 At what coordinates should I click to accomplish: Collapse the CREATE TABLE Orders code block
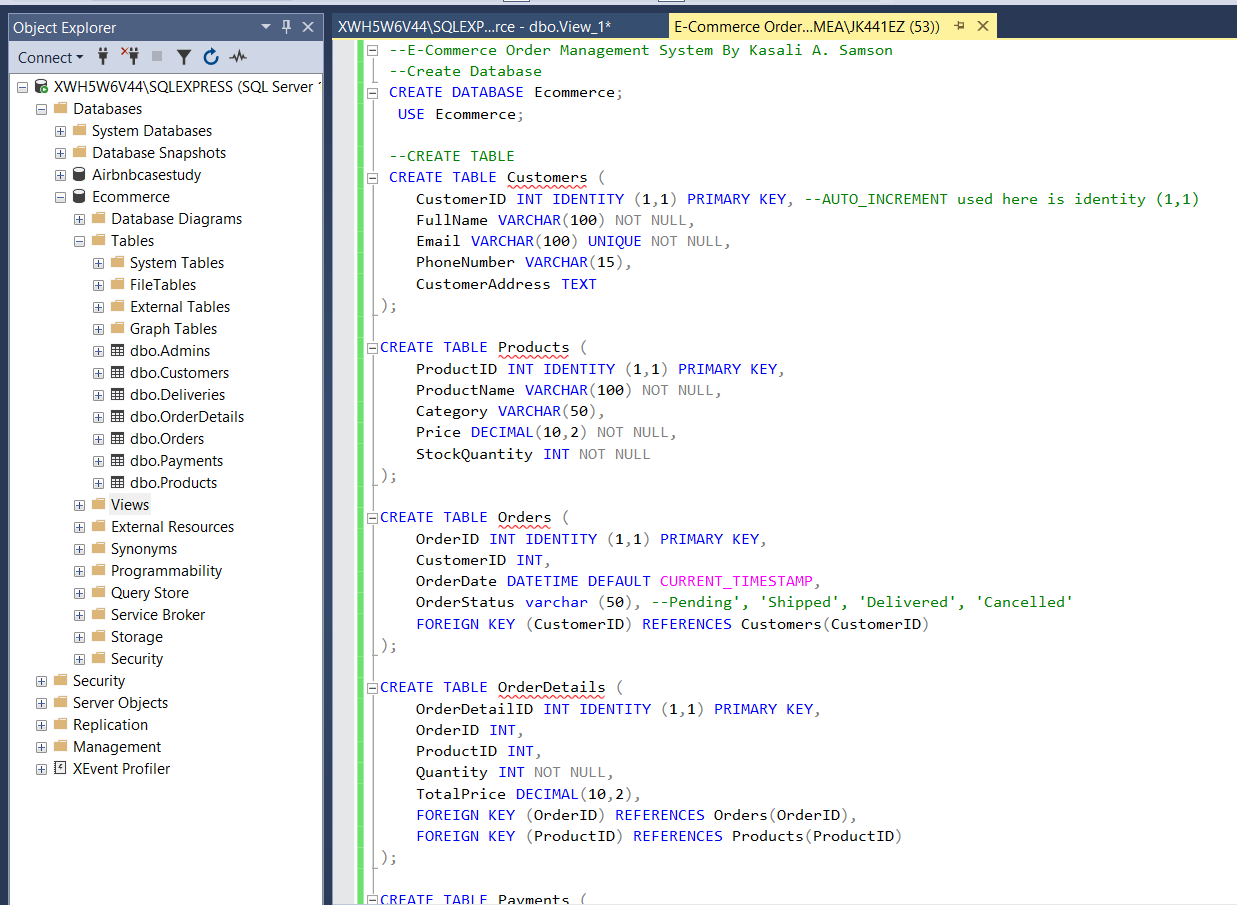pos(372,518)
